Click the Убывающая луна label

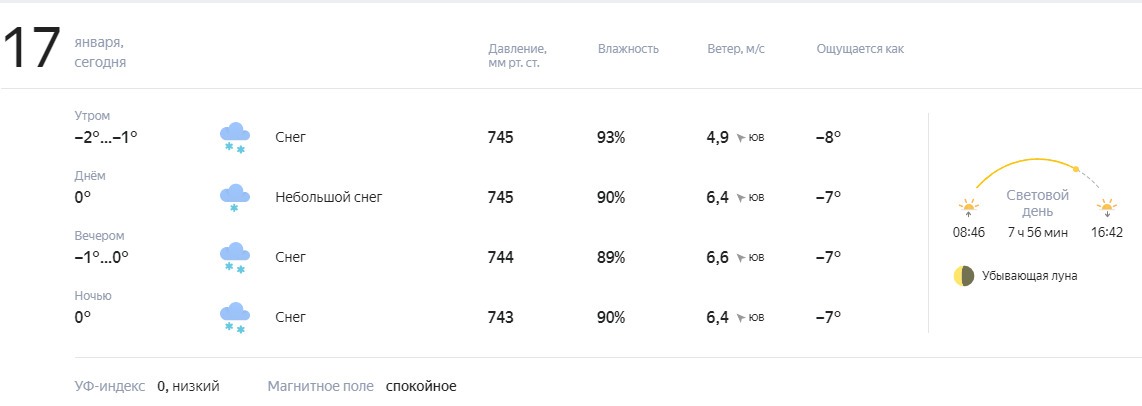pyautogui.click(x=1029, y=276)
